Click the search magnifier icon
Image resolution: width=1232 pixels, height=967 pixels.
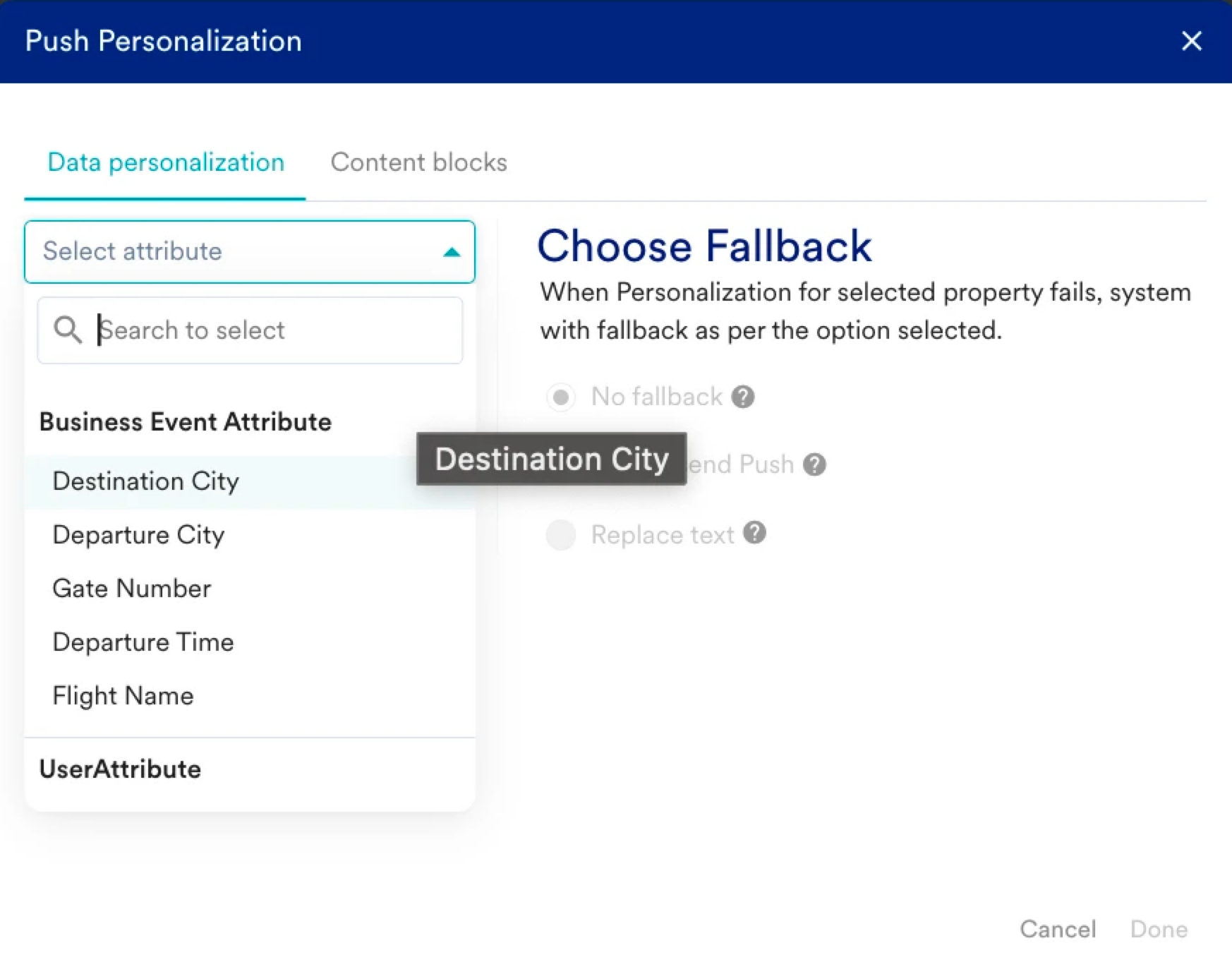click(68, 330)
